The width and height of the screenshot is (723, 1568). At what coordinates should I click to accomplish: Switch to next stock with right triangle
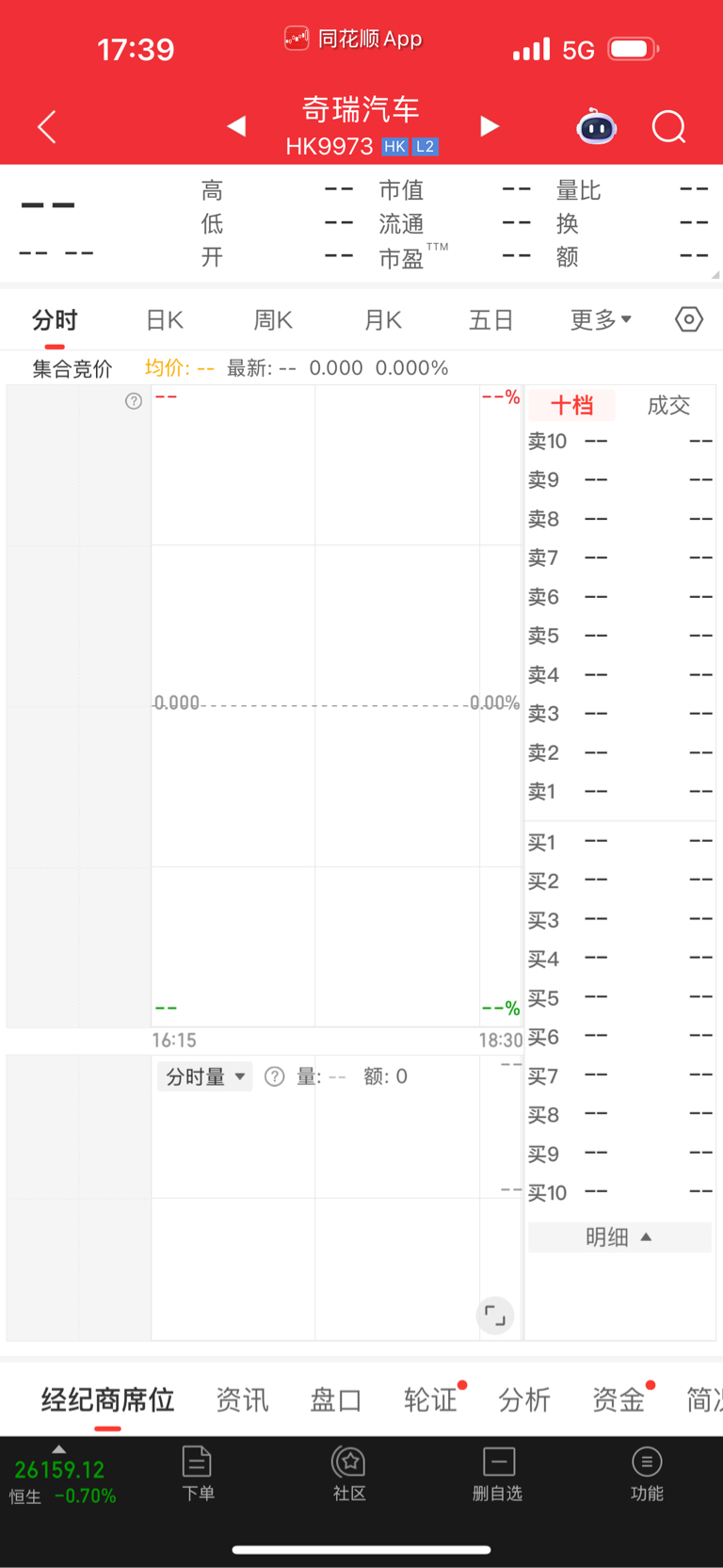coord(490,126)
